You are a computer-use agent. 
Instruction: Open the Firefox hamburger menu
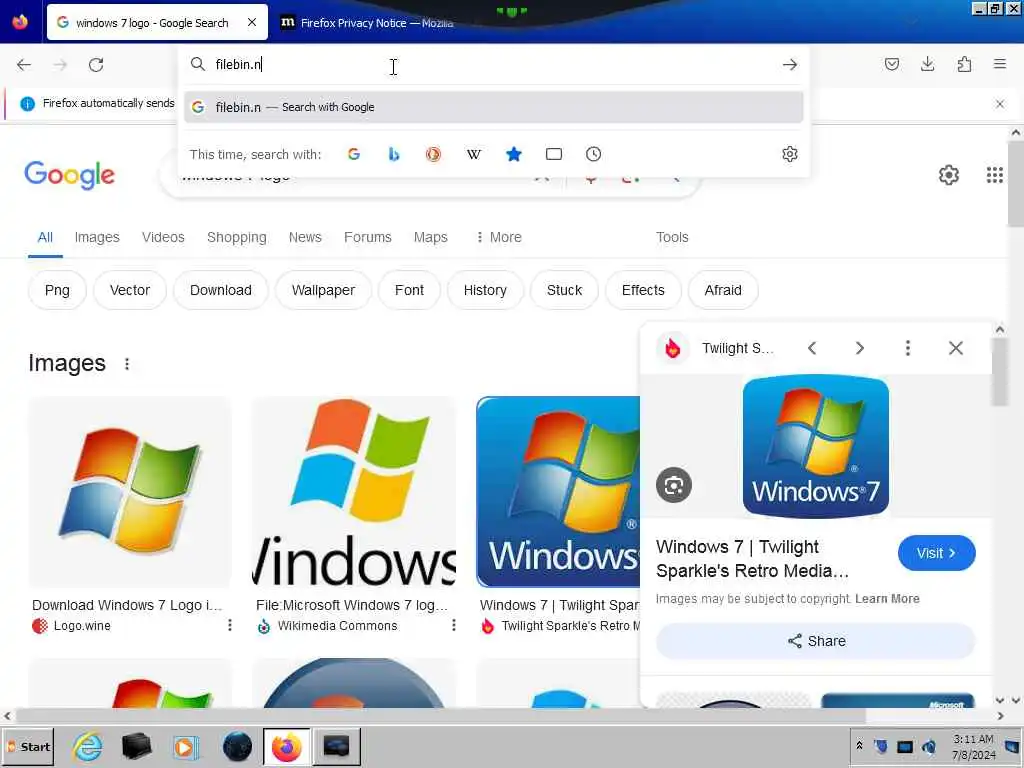point(1000,64)
